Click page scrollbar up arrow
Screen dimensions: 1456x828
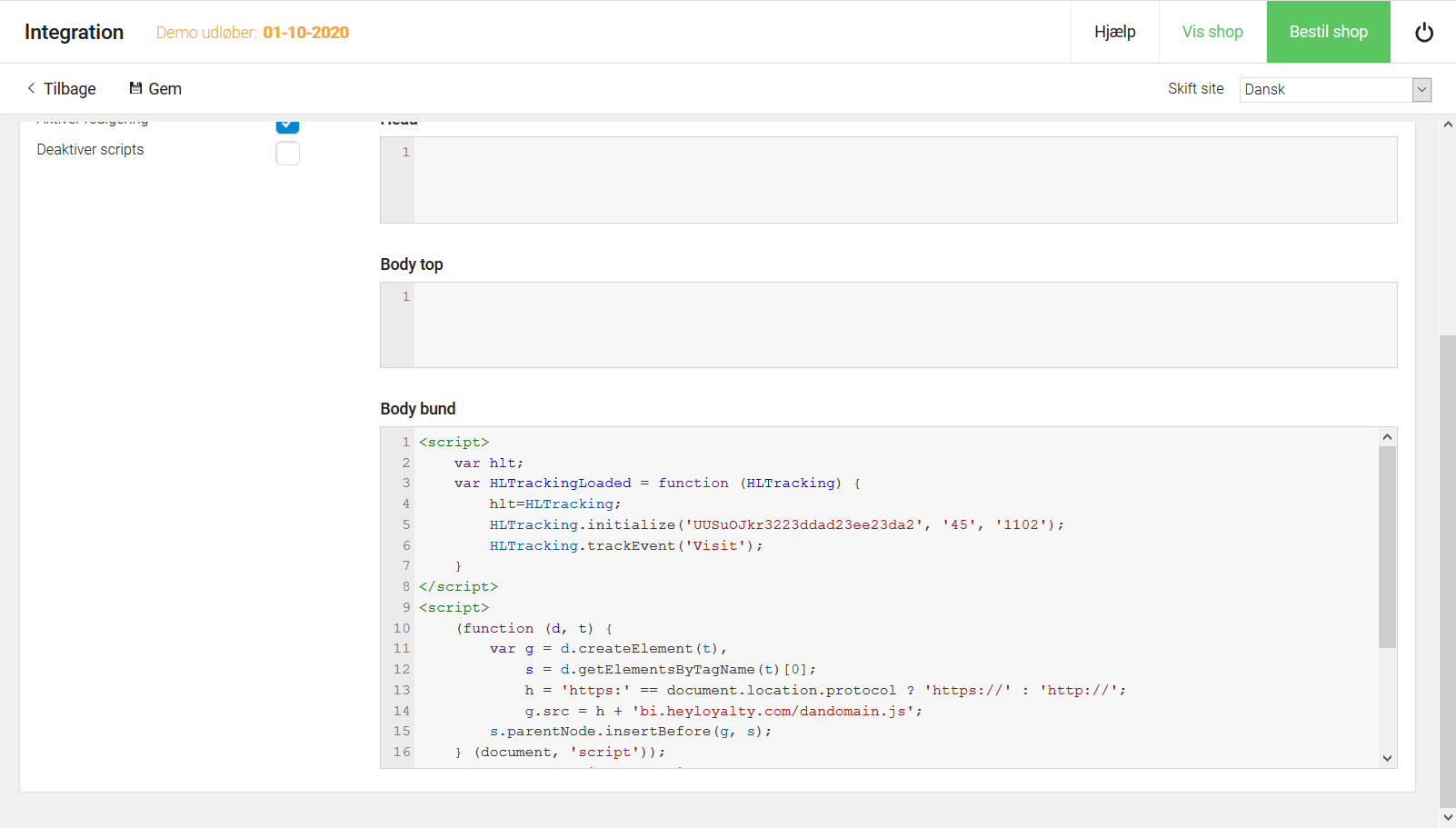[x=1448, y=125]
